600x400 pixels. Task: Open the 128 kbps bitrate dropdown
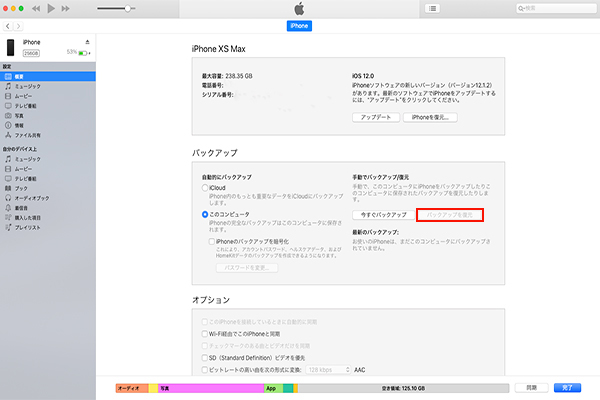[x=328, y=370]
